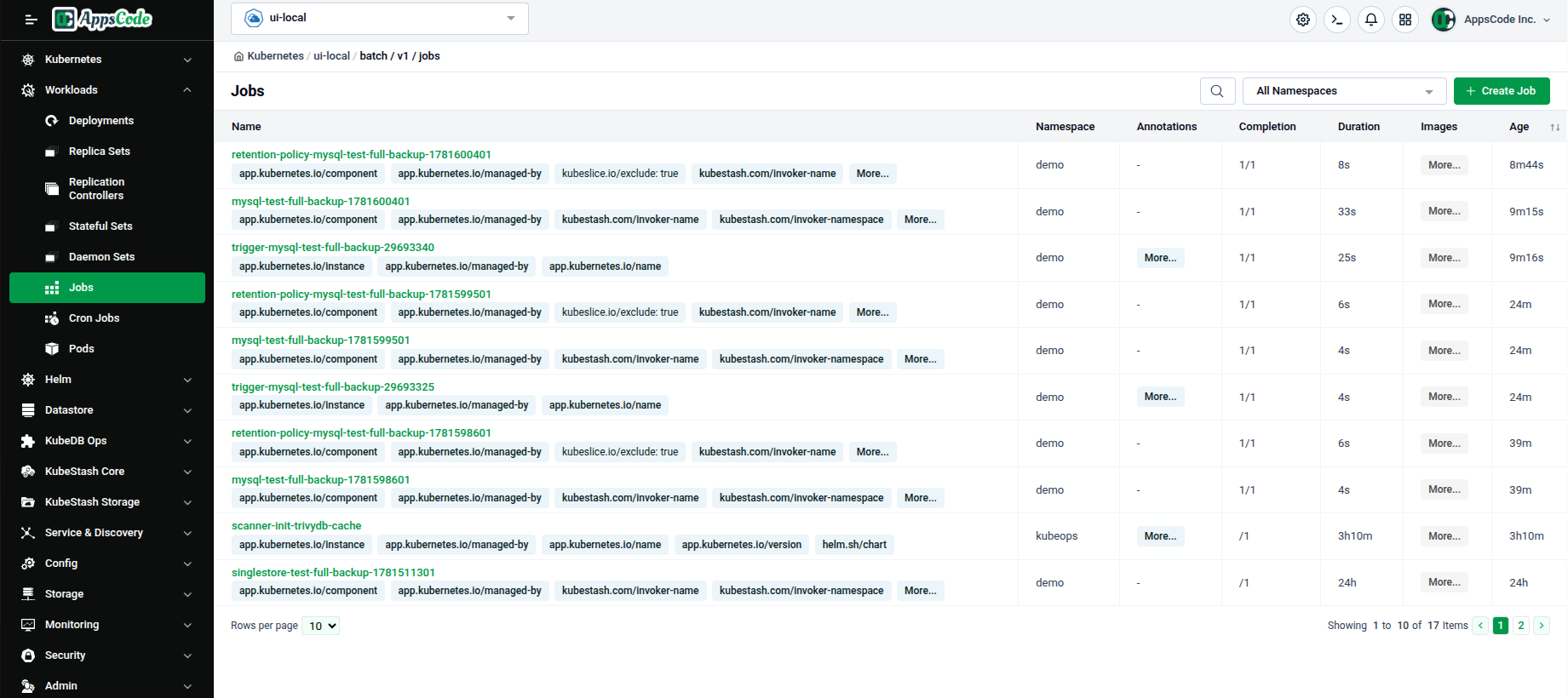Viewport: 1568px width, 698px height.
Task: Expand the Admin section chevron
Action: 187,686
